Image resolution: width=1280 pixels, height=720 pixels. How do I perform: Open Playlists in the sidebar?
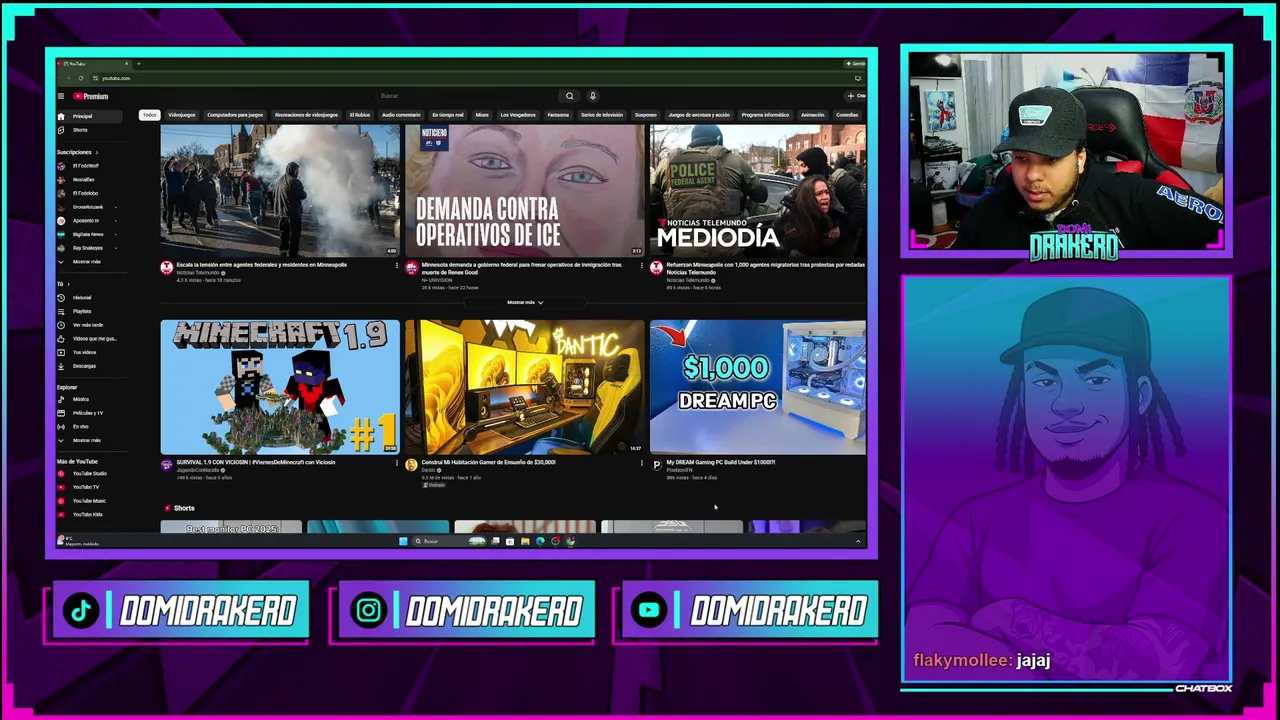click(x=89, y=311)
